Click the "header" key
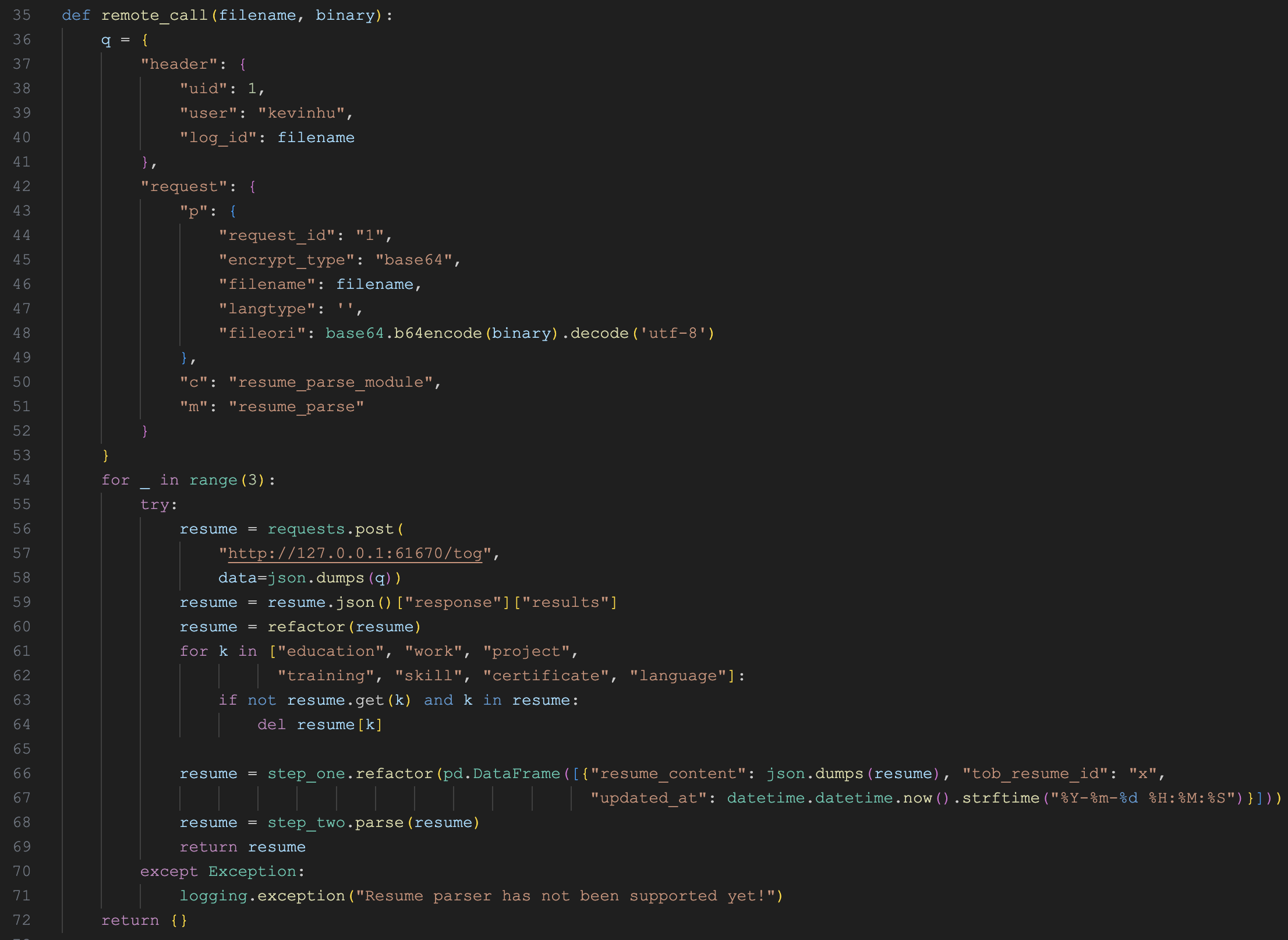1288x940 pixels. (179, 64)
